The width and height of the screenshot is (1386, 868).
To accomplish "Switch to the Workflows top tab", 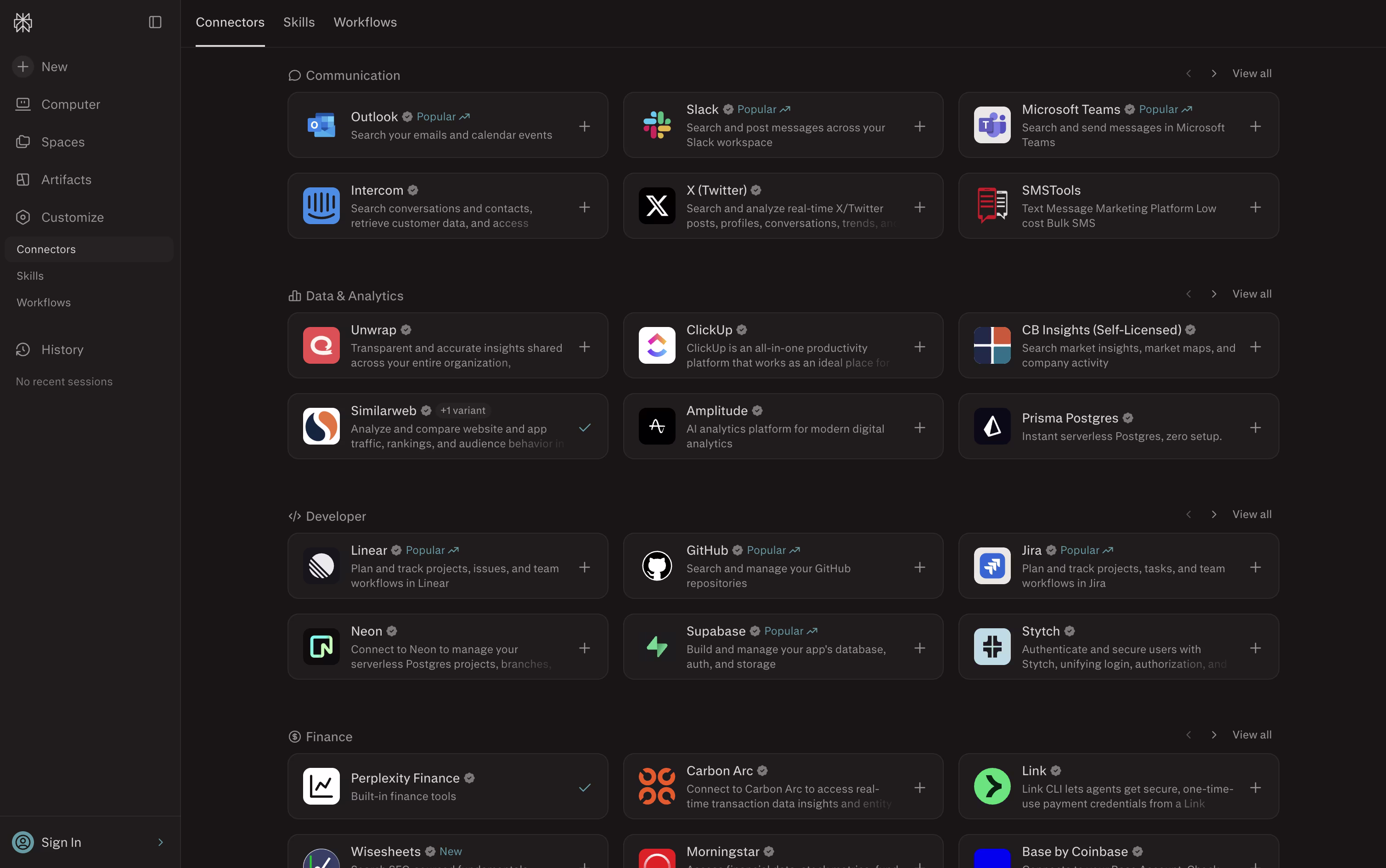I will (365, 23).
